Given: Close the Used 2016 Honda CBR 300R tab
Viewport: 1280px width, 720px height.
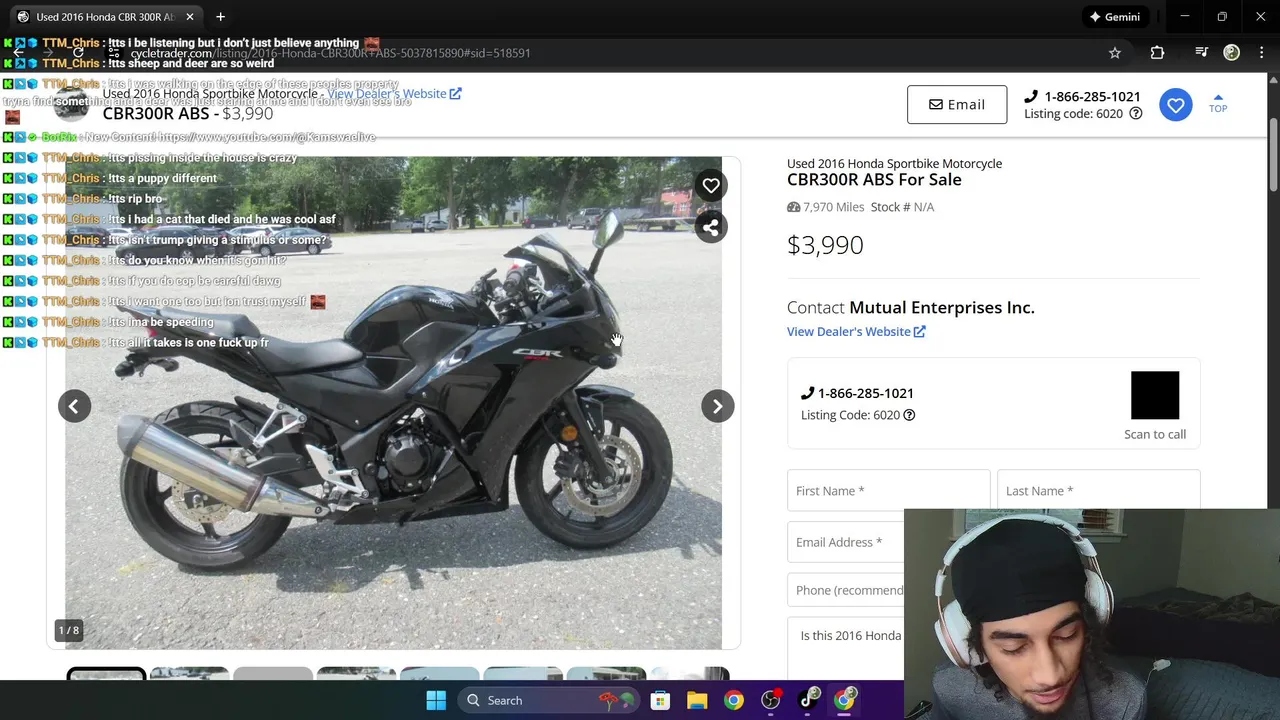Looking at the screenshot, I should (190, 17).
